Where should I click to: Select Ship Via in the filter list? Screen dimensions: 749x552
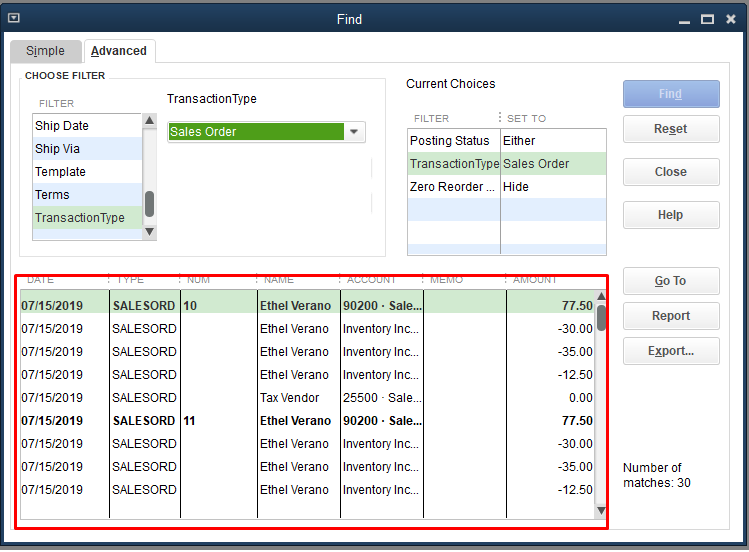tap(87, 149)
